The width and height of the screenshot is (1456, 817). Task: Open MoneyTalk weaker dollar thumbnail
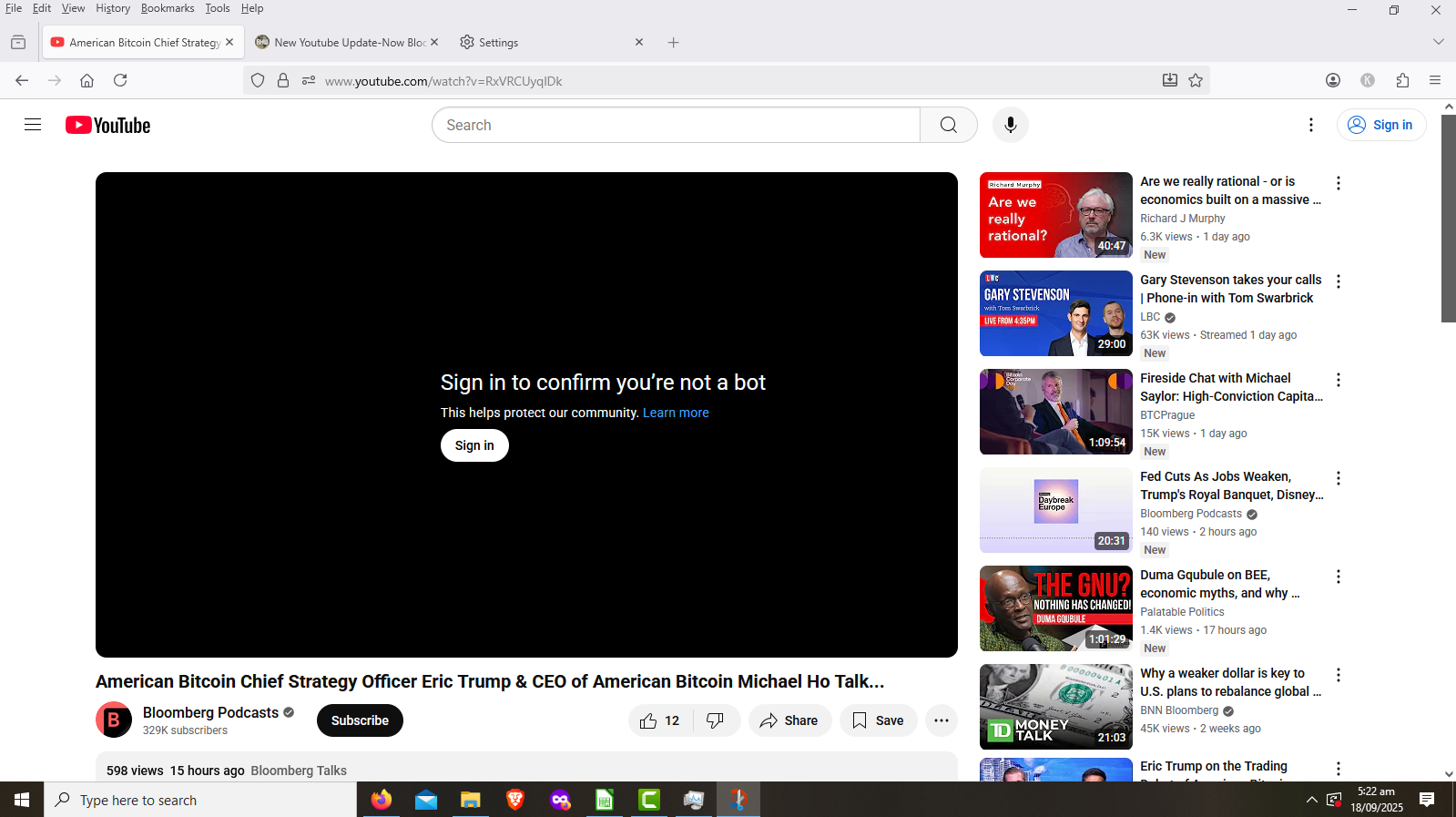coord(1055,707)
